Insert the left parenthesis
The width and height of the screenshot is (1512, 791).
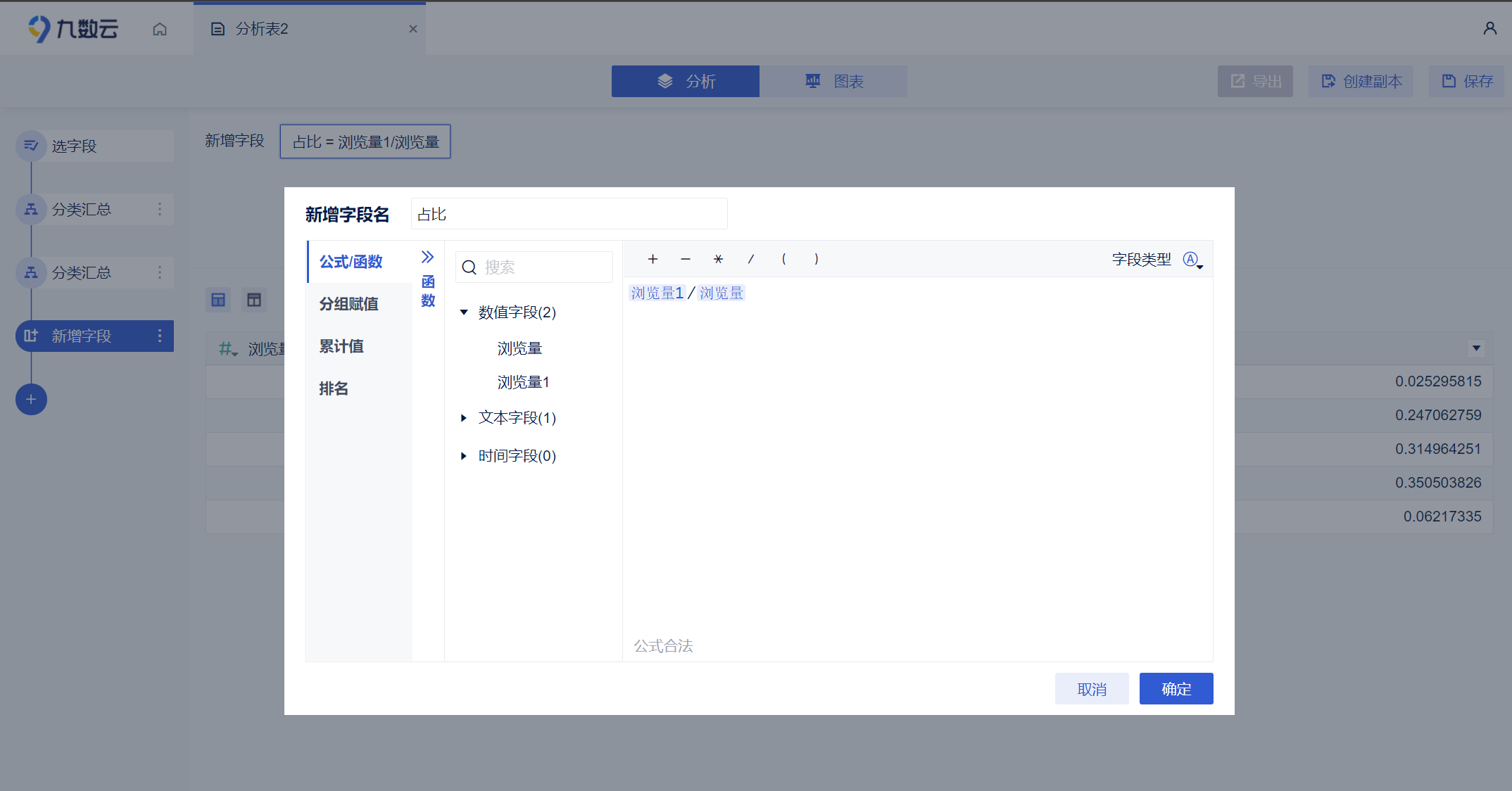coord(783,259)
